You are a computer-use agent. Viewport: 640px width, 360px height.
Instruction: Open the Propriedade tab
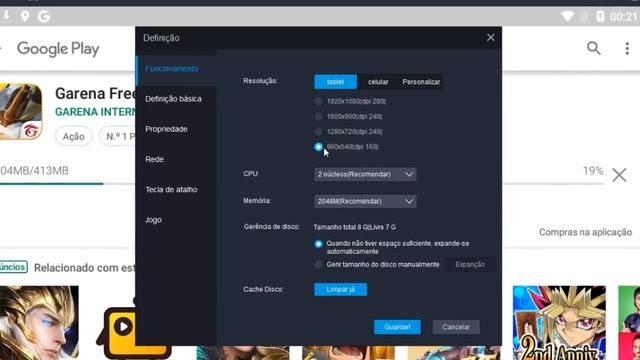tap(166, 129)
